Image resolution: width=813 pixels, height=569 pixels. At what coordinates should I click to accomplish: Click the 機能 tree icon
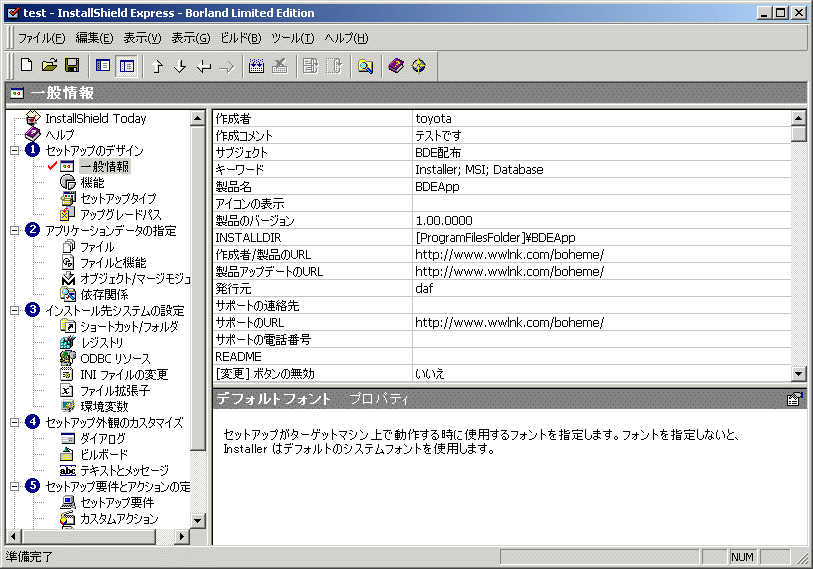point(67,182)
